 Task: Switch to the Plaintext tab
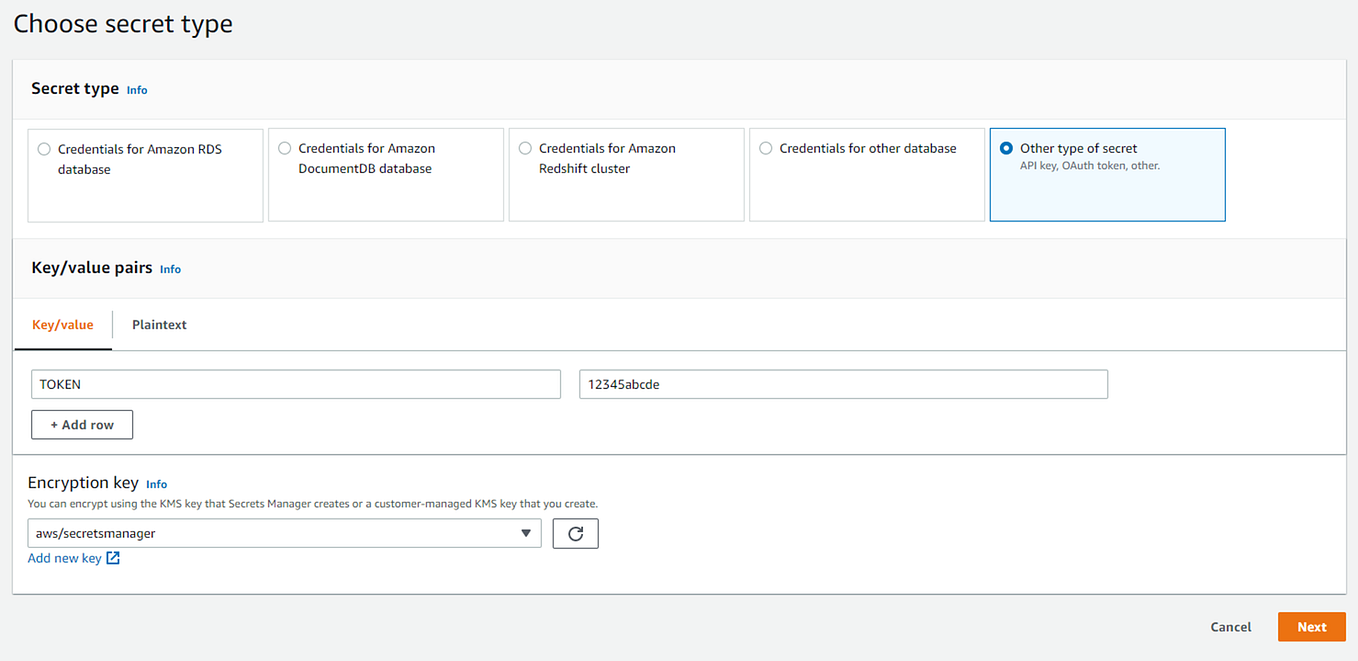[x=159, y=325]
